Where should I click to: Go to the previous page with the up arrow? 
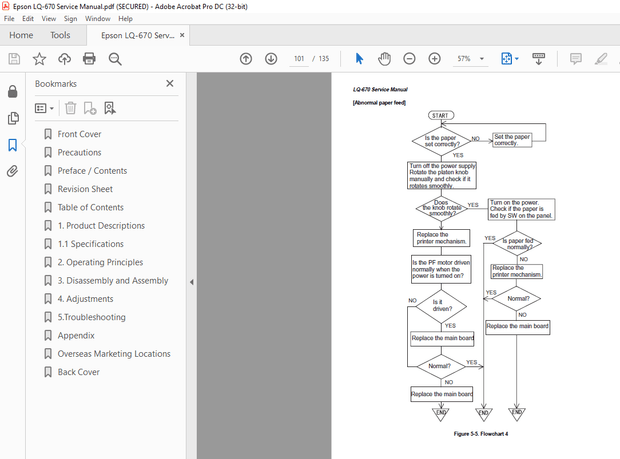(246, 59)
